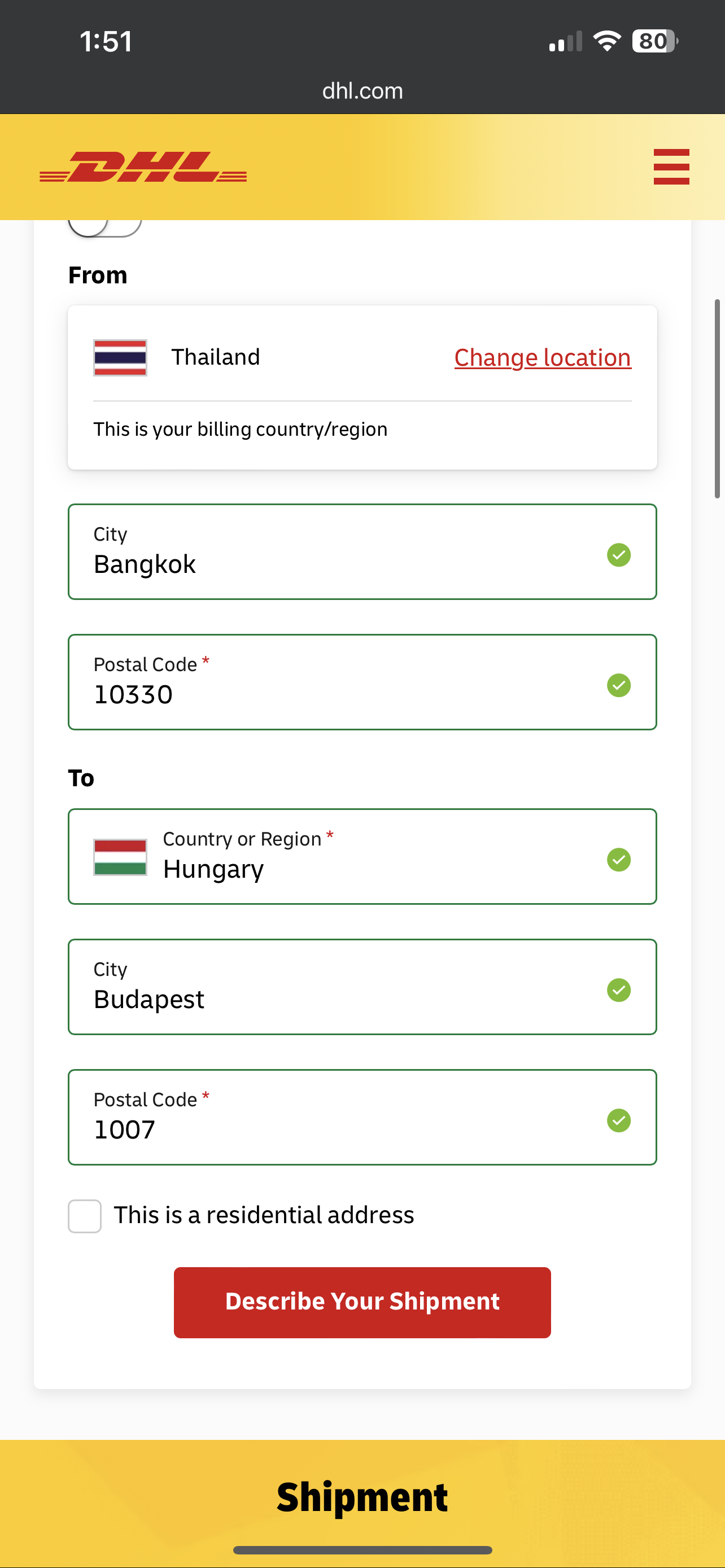Tap green checkmark in Bangkok city field
725x1568 pixels.
pyautogui.click(x=618, y=554)
